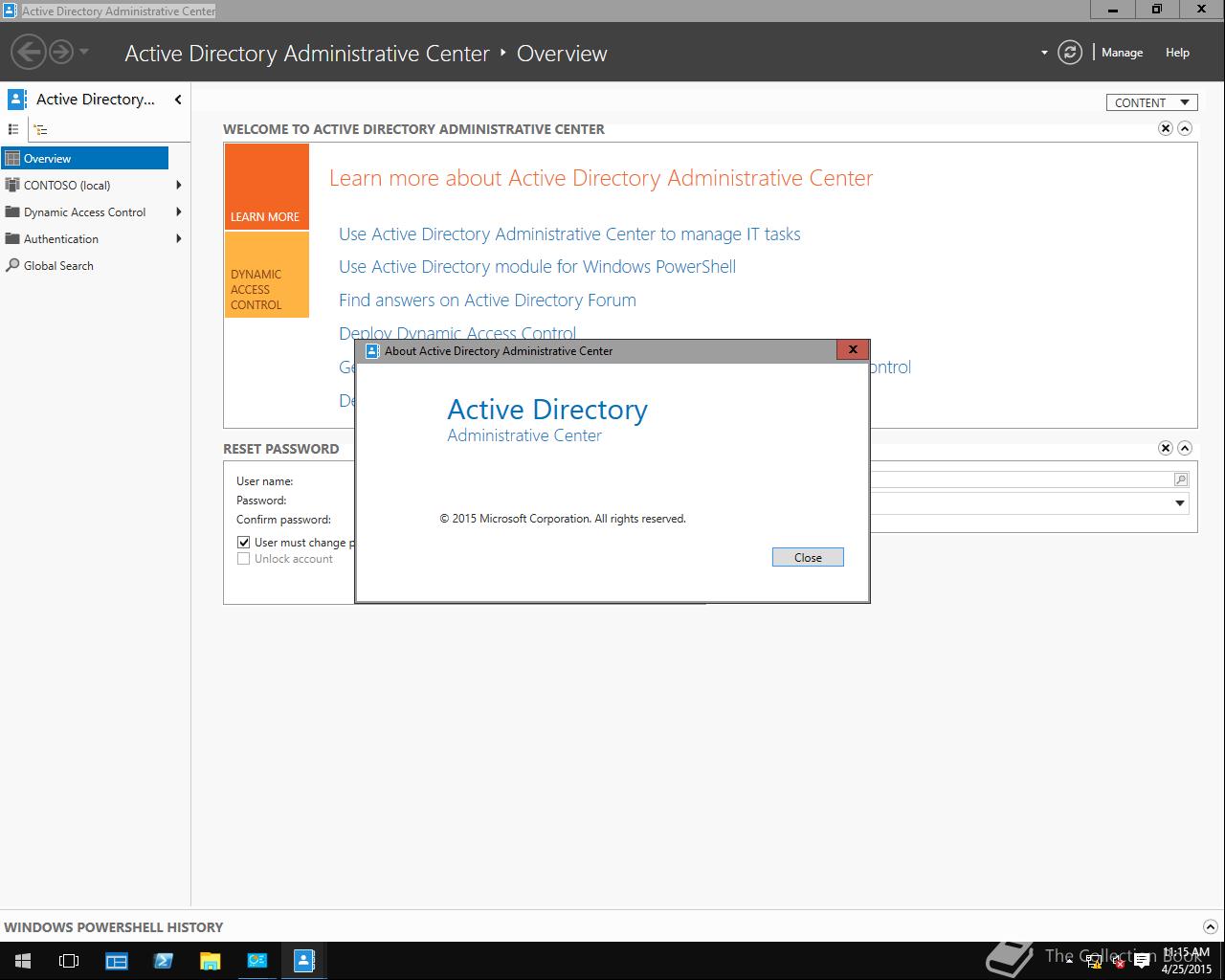The height and width of the screenshot is (980, 1225).
Task: Click the Active Directory app icon in nav header
Action: point(16,100)
